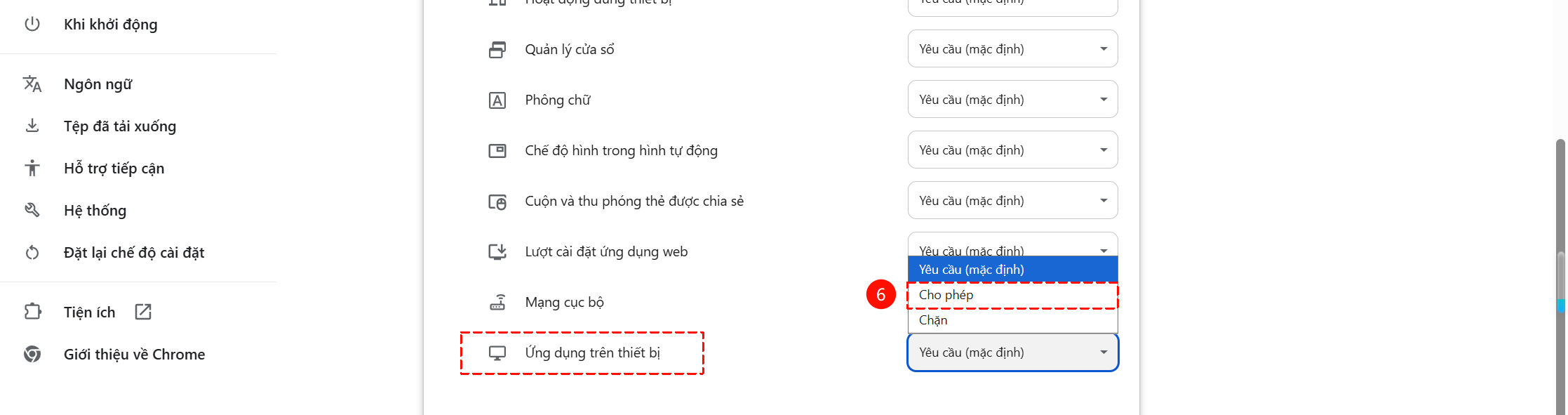The image size is (1568, 415).
Task: Open the Giới thiệu về Chrome page
Action: click(134, 354)
